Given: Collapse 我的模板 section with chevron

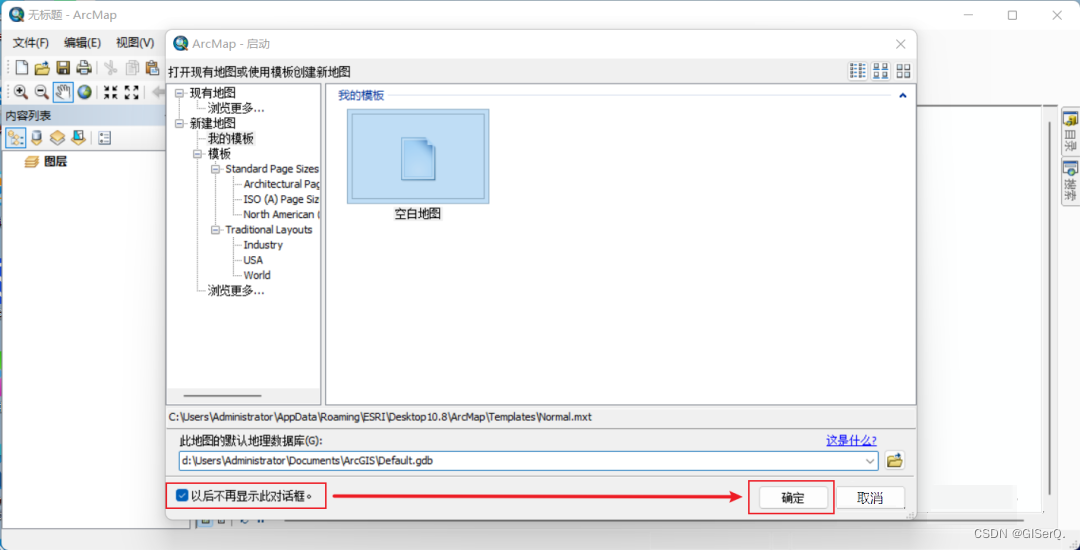Looking at the screenshot, I should pos(902,96).
